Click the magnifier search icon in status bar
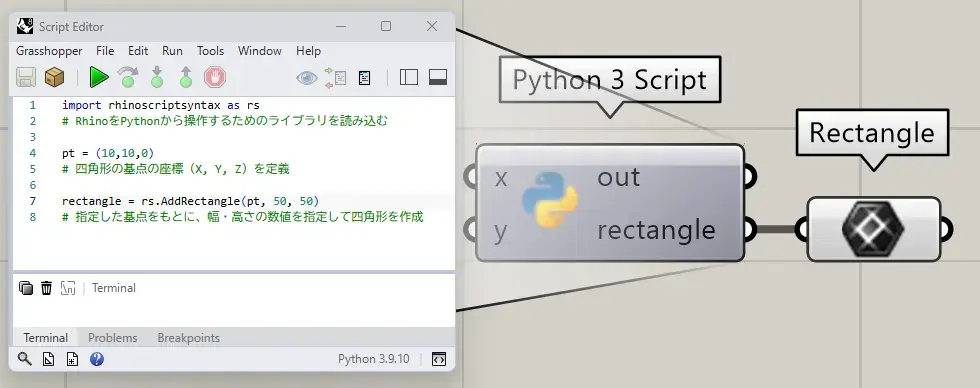The height and width of the screenshot is (388, 980). 24,359
